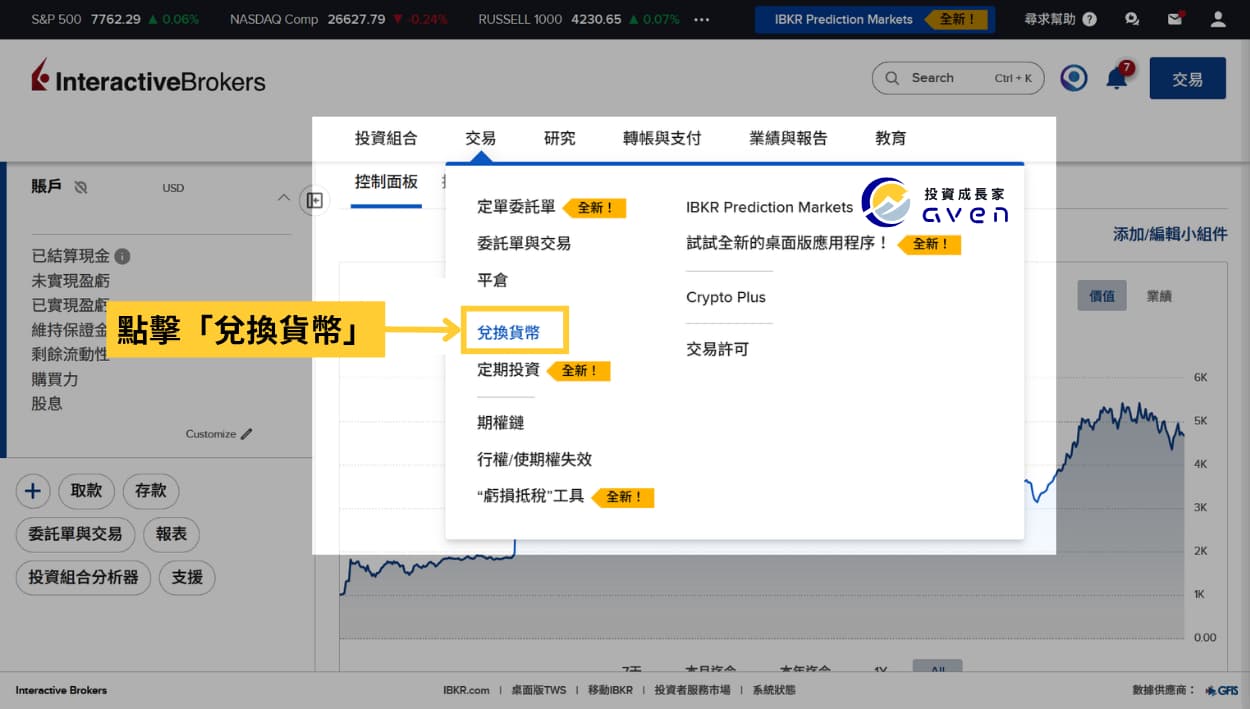1250x709 pixels.
Task: Click the 股息 row in account panel
Action: (x=47, y=404)
